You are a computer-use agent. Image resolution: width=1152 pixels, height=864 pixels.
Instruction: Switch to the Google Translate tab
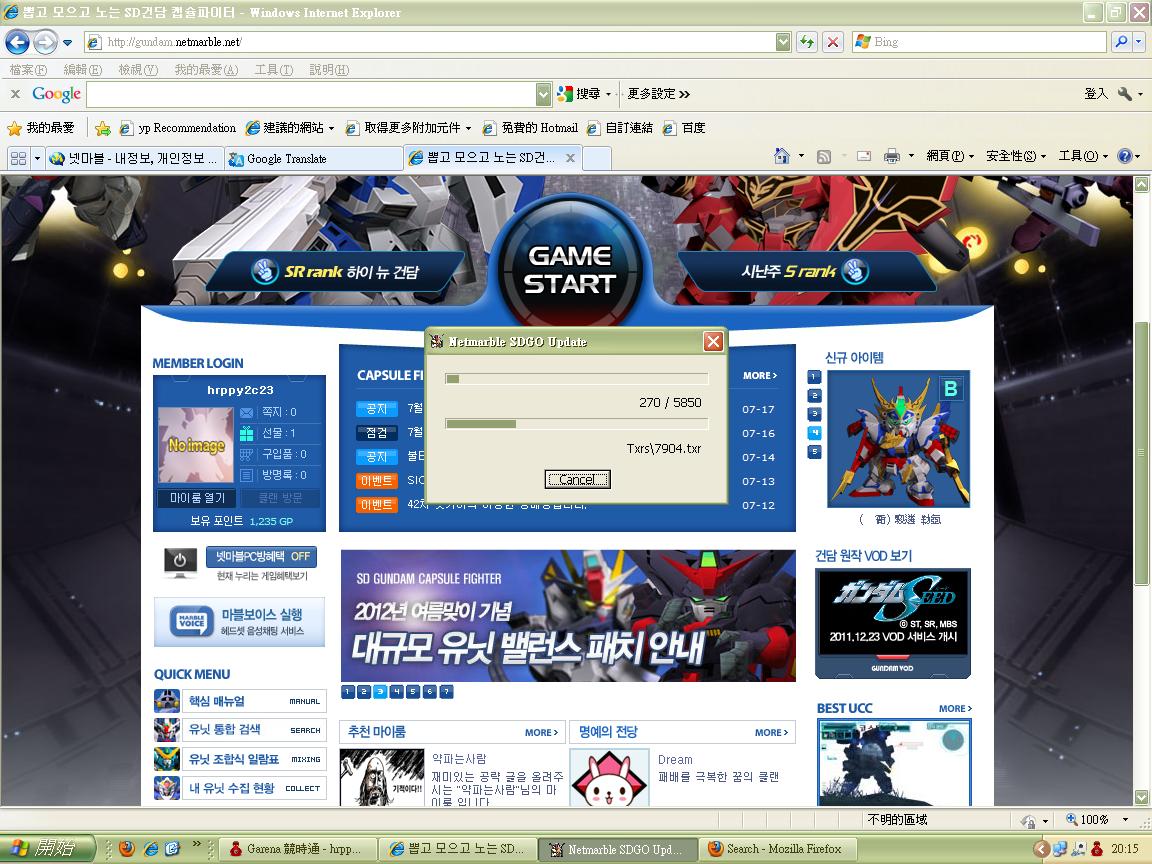(312, 159)
